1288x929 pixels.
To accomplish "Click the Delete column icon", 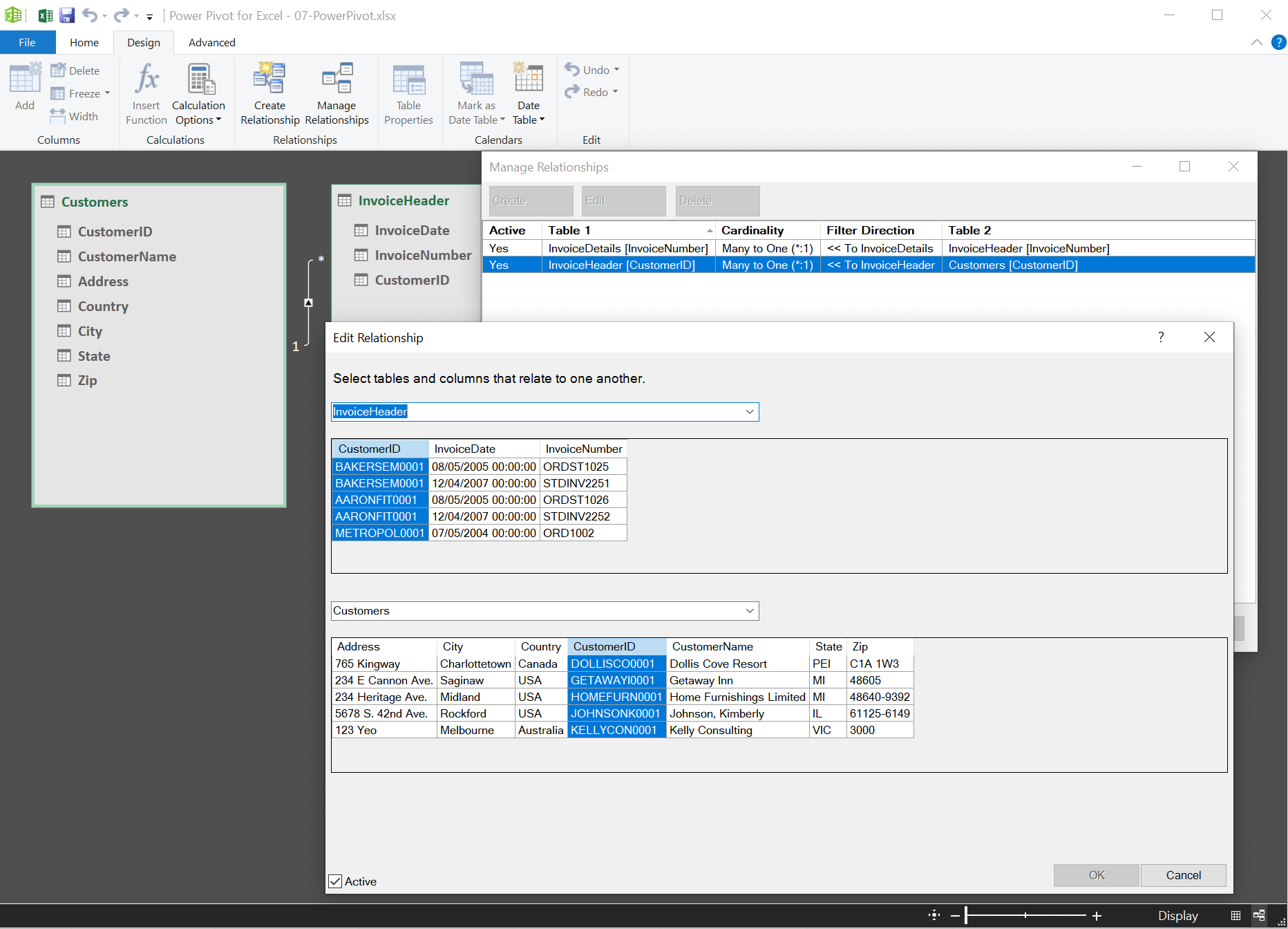I will click(x=58, y=71).
